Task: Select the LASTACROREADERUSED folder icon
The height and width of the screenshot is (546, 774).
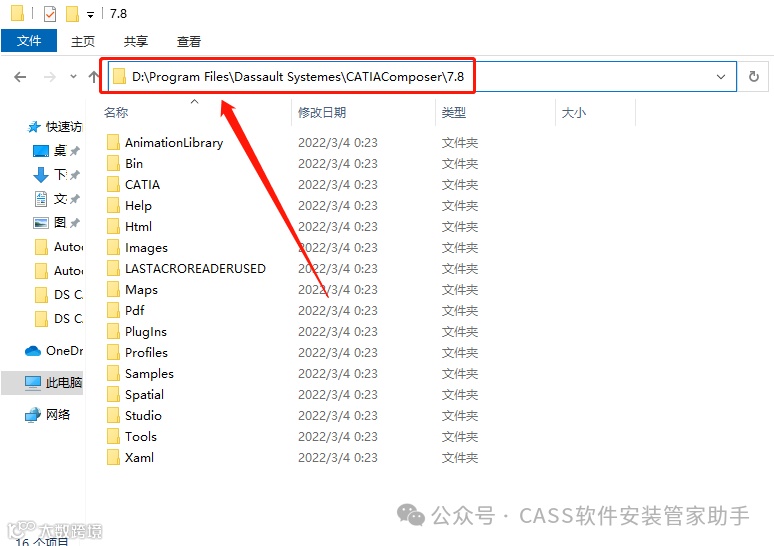Action: [x=113, y=268]
